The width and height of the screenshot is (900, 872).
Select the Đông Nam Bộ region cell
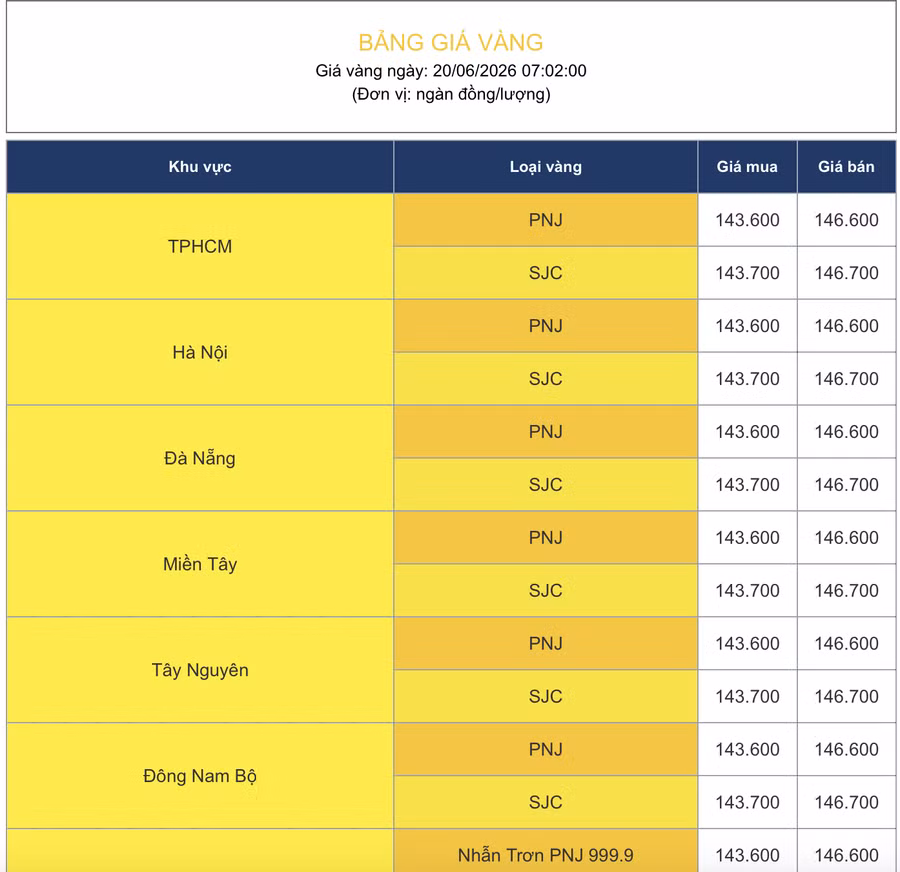pyautogui.click(x=200, y=776)
